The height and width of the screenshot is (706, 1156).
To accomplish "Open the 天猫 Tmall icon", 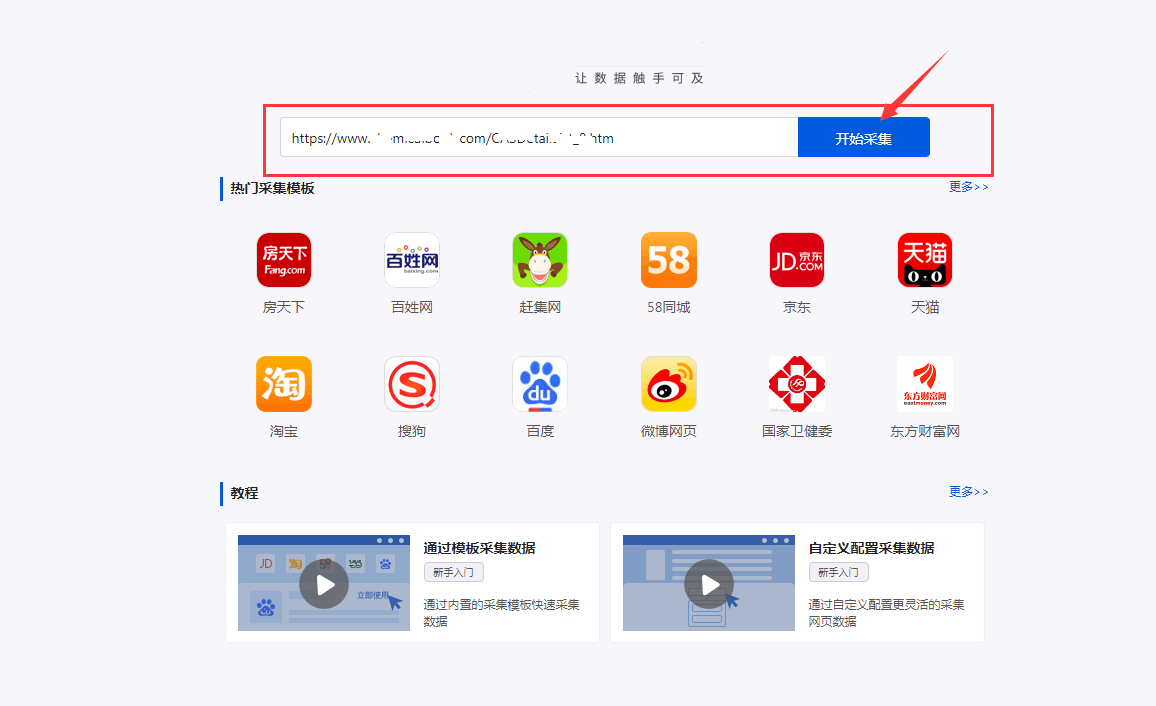I will click(925, 260).
